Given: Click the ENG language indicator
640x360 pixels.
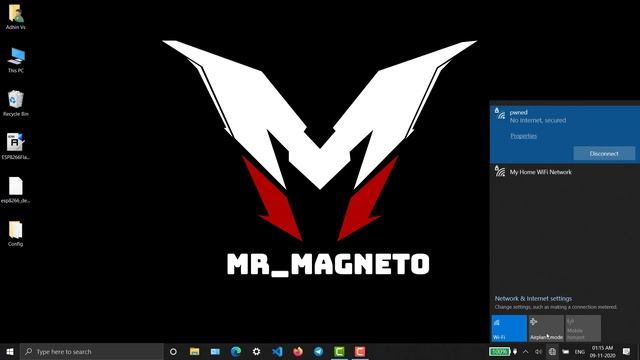Looking at the screenshot, I should [580, 352].
